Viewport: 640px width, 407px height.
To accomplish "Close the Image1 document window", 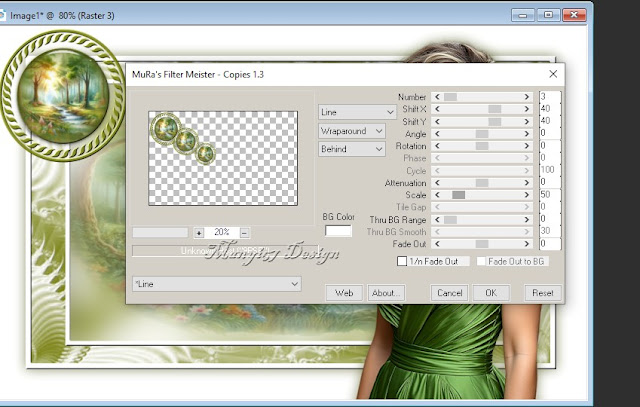I will click(x=574, y=15).
